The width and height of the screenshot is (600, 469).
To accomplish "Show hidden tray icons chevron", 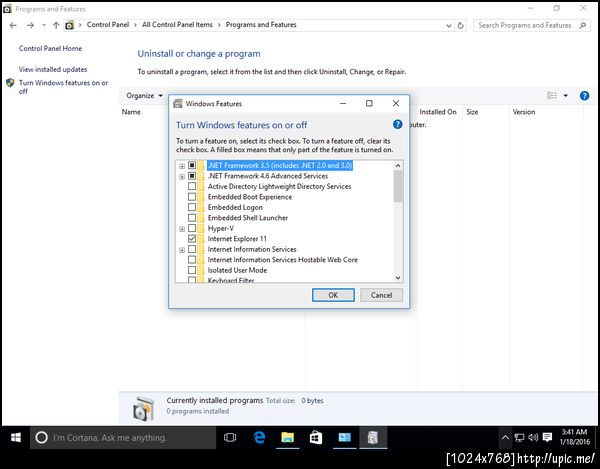I will click(x=505, y=437).
